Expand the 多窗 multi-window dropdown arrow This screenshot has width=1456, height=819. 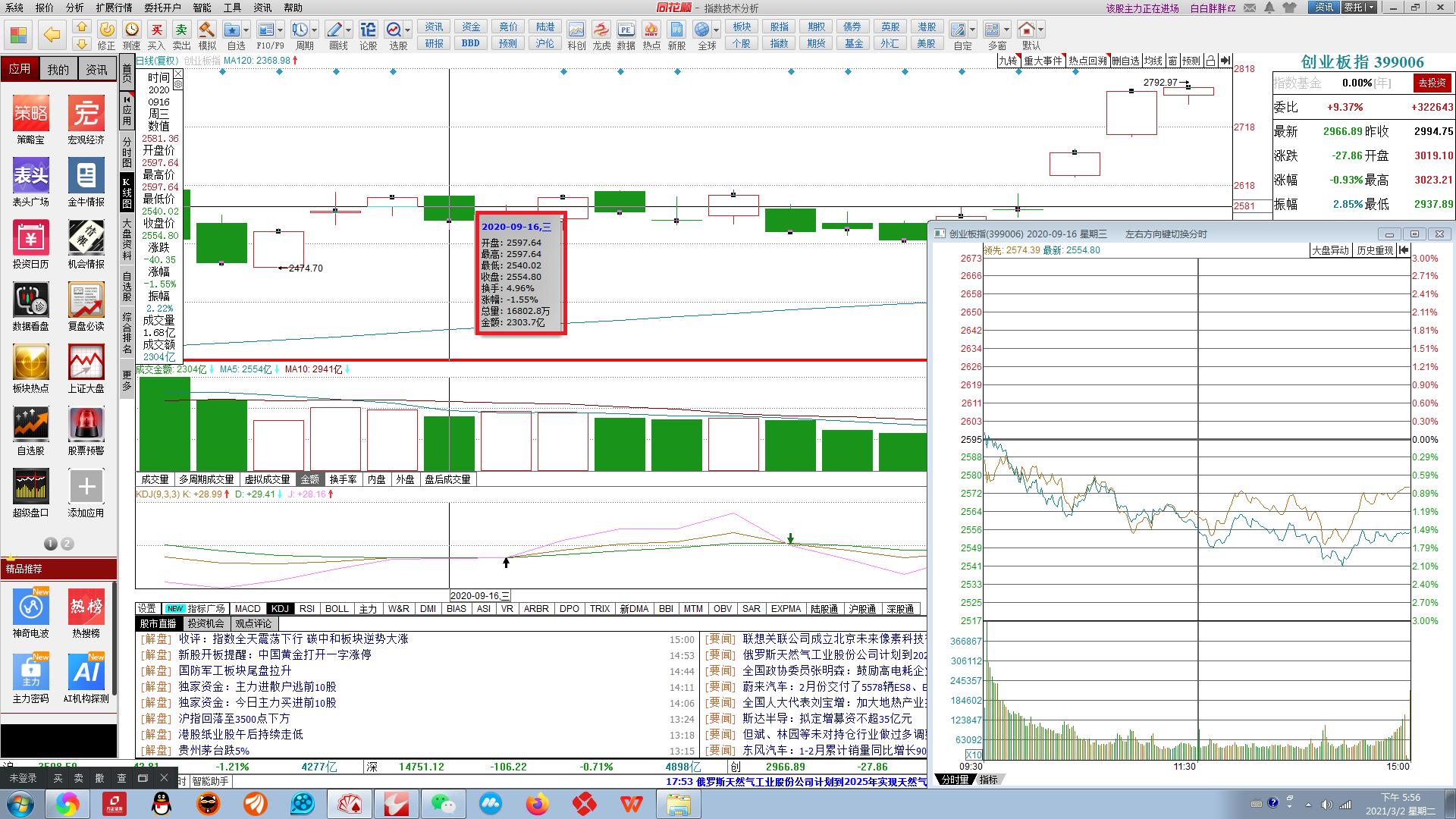1006,30
